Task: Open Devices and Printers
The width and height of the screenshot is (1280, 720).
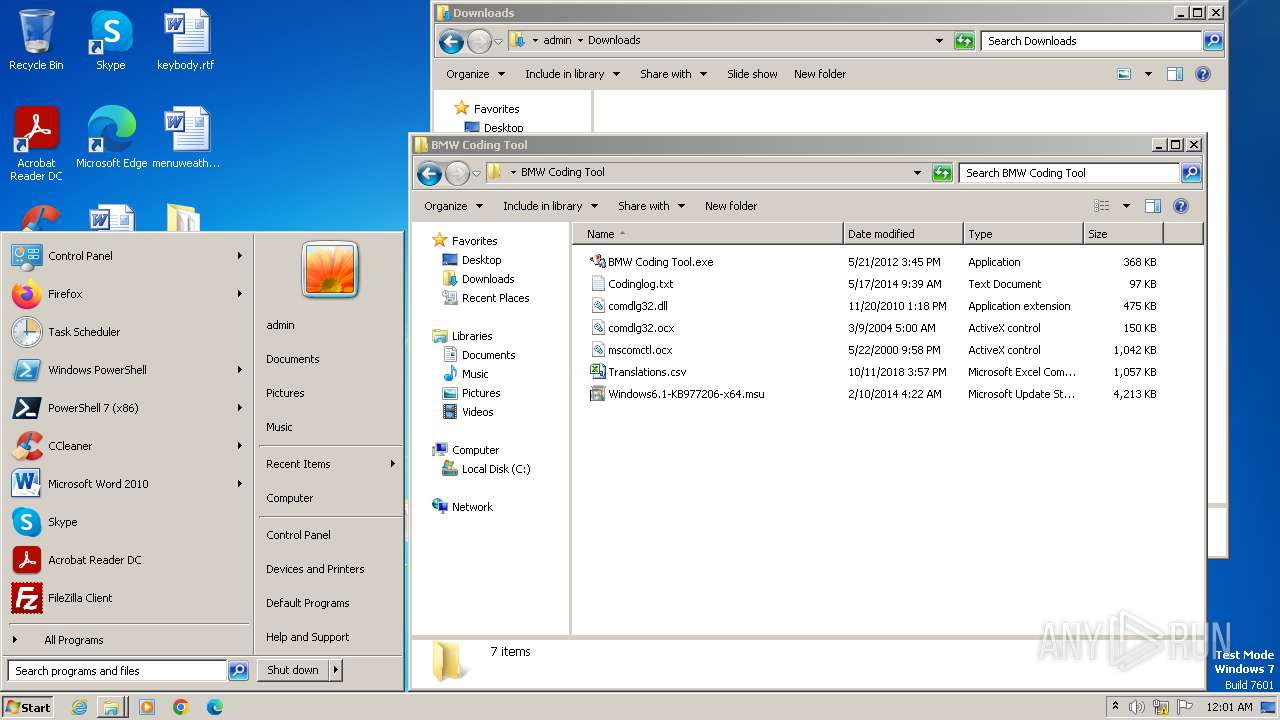Action: point(315,569)
